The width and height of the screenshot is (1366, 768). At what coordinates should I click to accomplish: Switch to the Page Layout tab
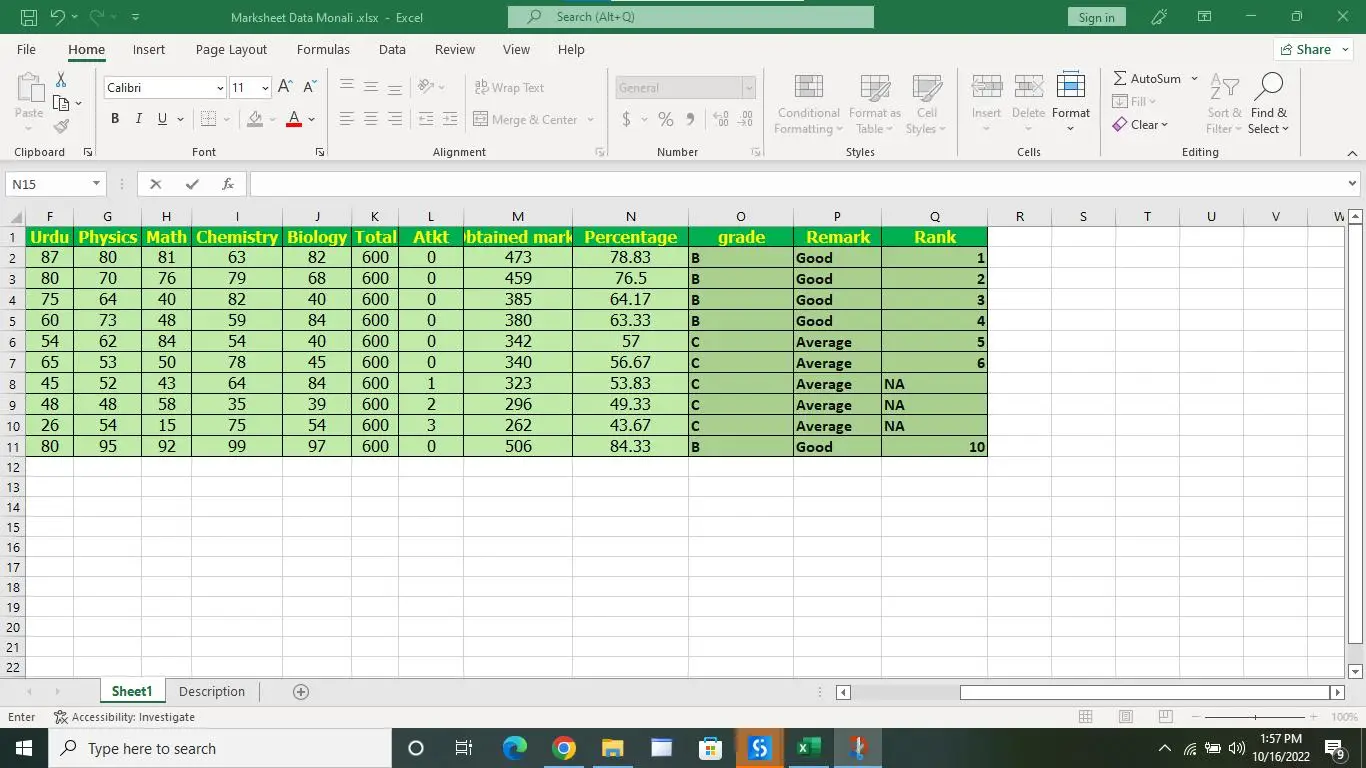[231, 49]
